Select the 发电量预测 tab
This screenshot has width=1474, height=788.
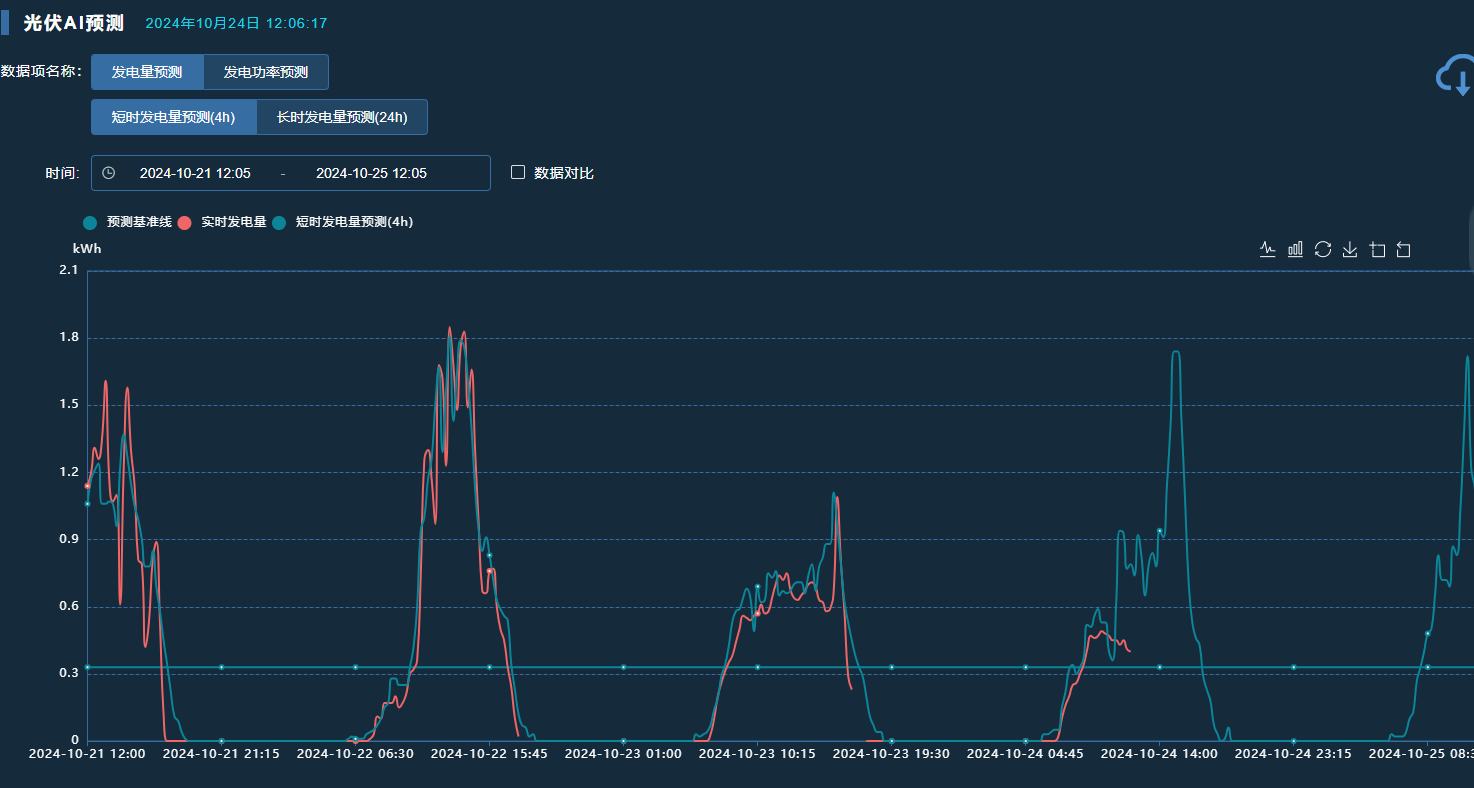coord(147,72)
